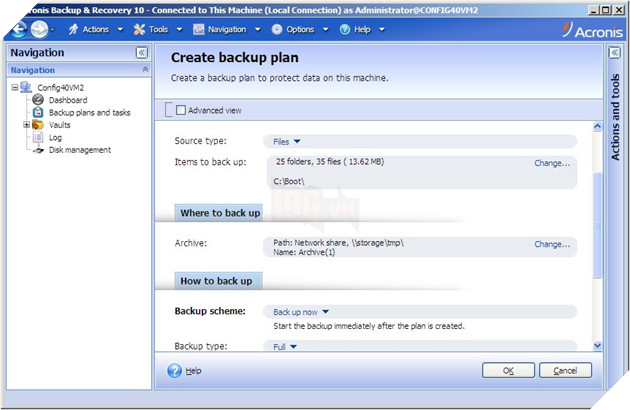Click the Vaults folder icon
630x410 pixels.
(x=38, y=125)
